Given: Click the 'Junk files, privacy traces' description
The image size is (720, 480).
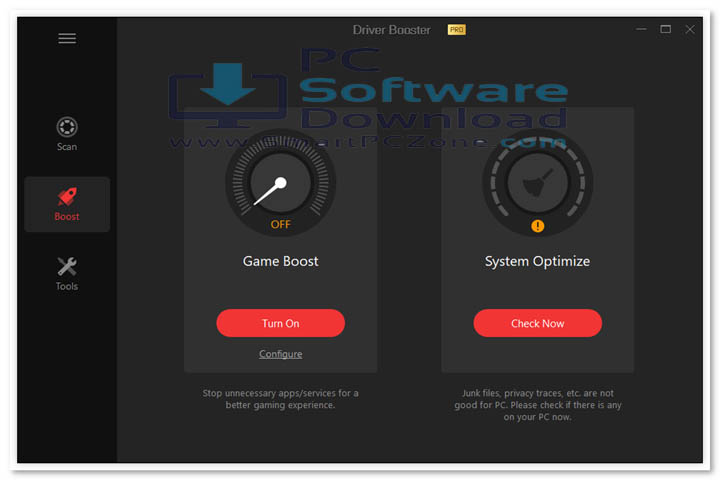Looking at the screenshot, I should coord(537,405).
